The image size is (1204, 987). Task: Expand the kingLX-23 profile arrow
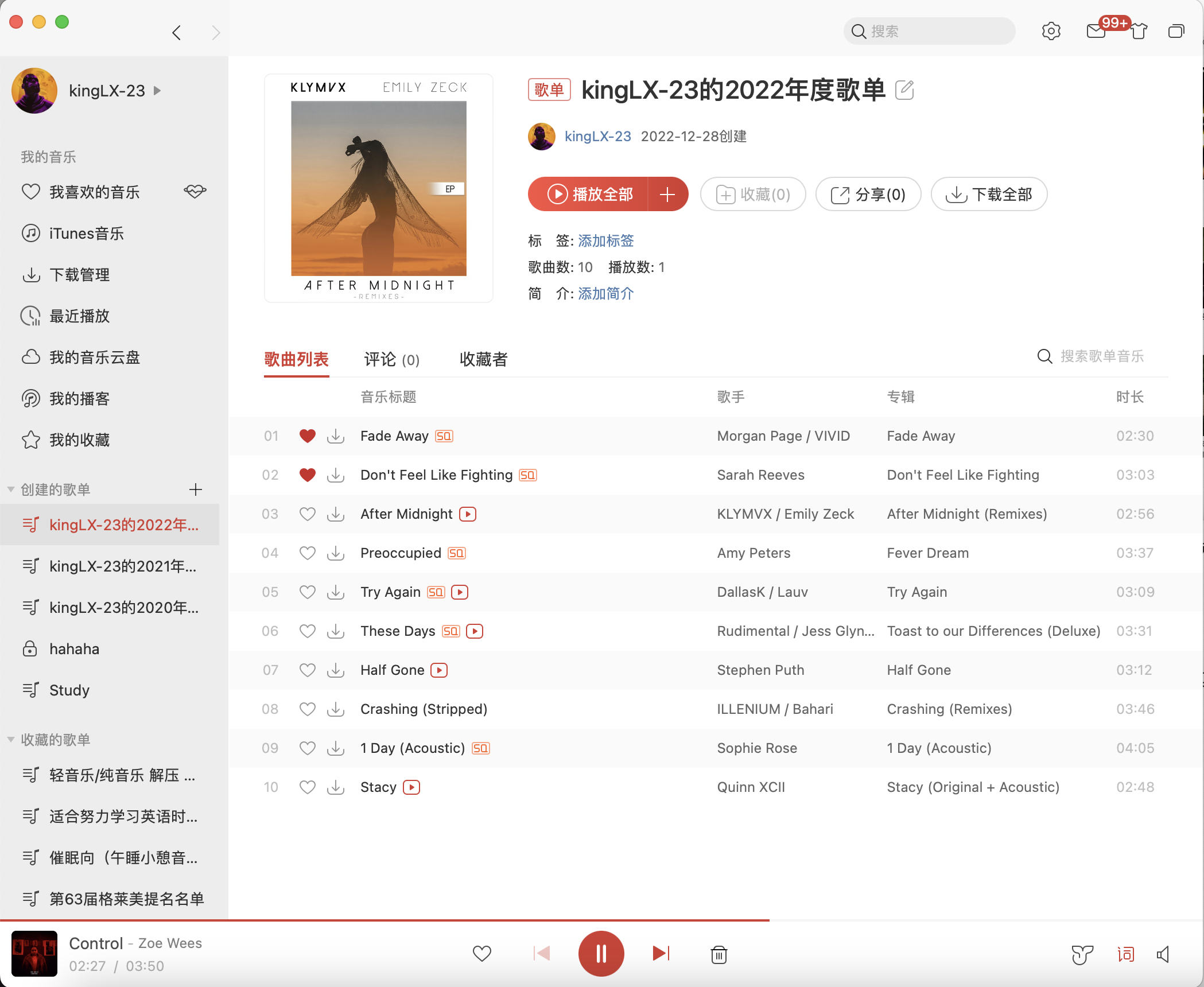(x=157, y=91)
